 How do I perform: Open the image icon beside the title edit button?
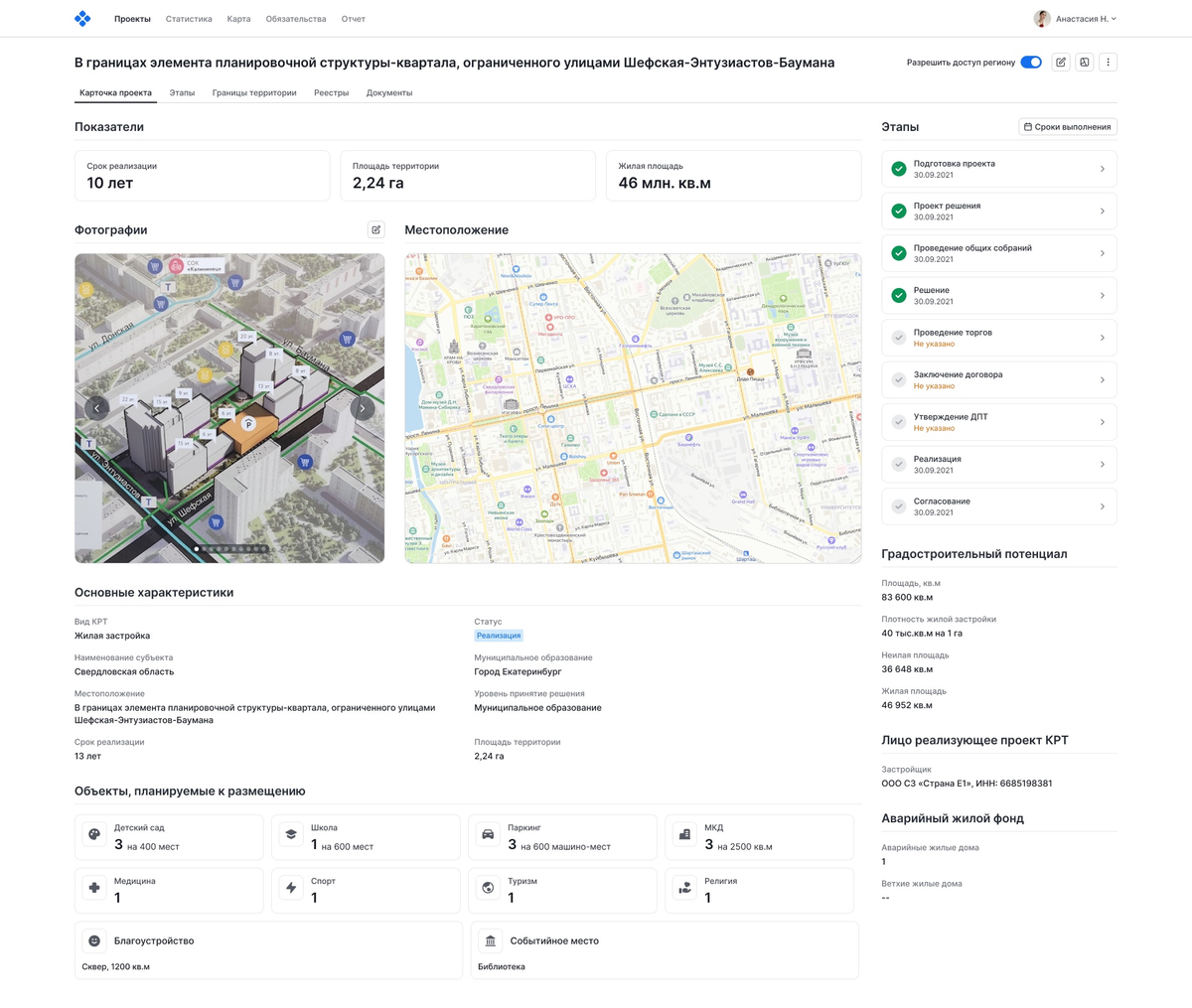click(x=1084, y=62)
